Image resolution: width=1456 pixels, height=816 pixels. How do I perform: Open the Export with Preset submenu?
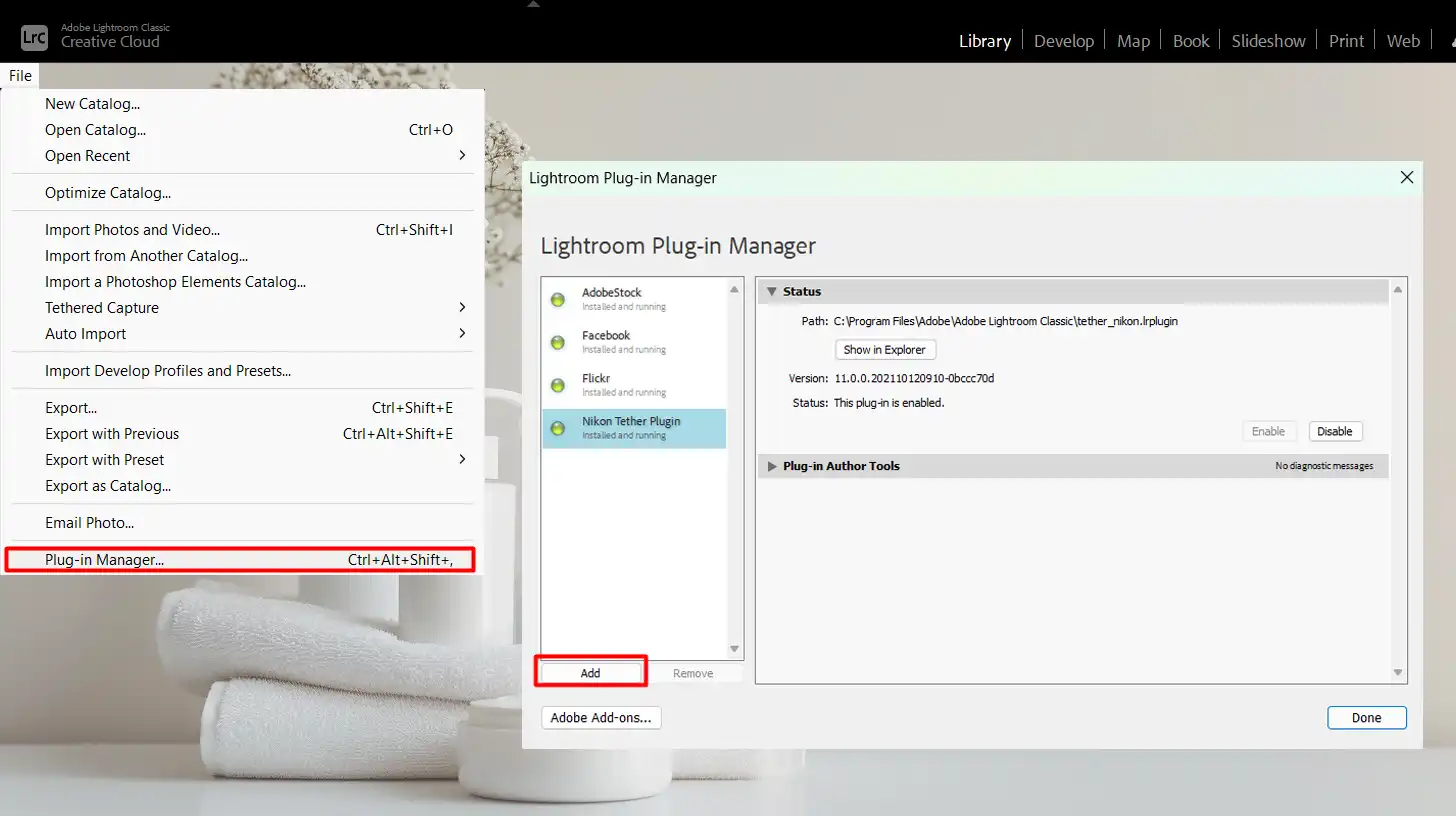pyautogui.click(x=461, y=459)
